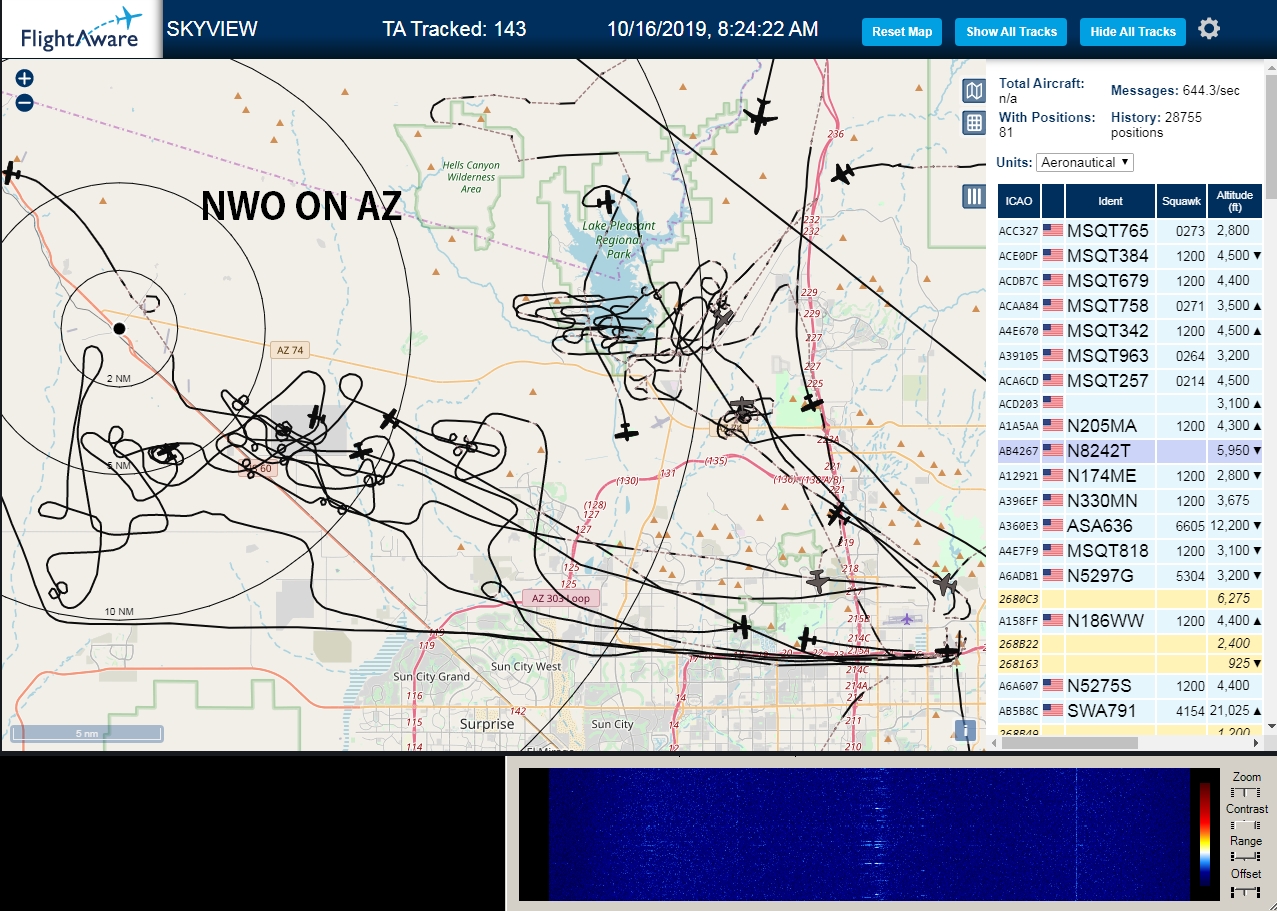Select aircraft row N330MN
This screenshot has height=911, width=1277.
point(1130,500)
